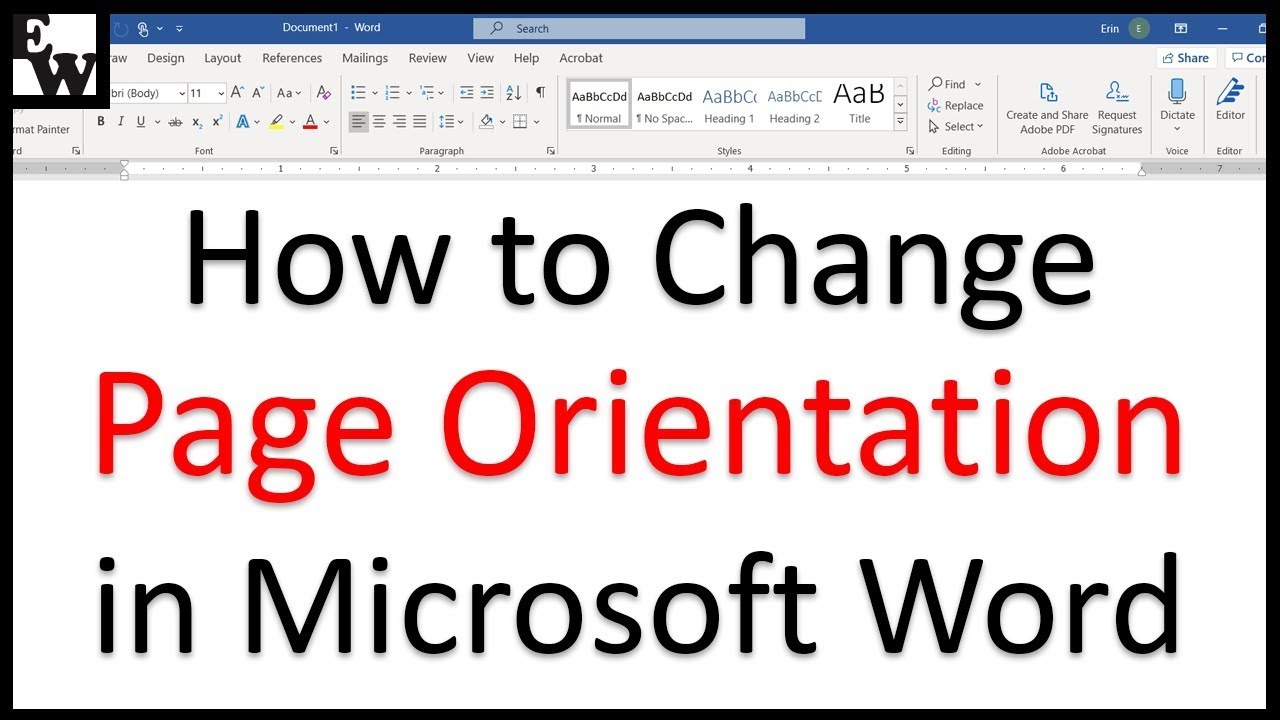
Task: Align text right
Action: [399, 122]
